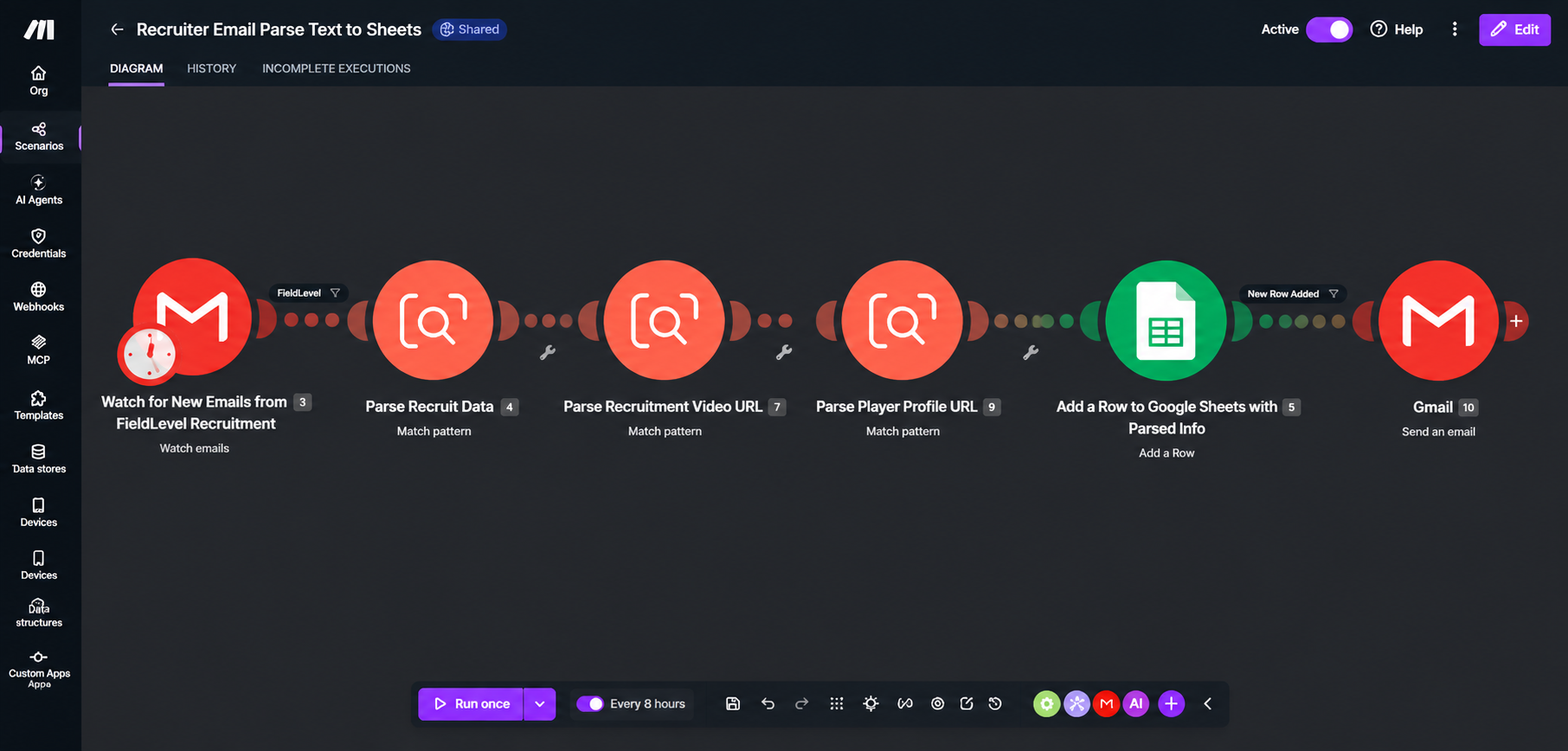The width and height of the screenshot is (1568, 751).
Task: Click the purple plus add-favorite button
Action: click(1171, 704)
